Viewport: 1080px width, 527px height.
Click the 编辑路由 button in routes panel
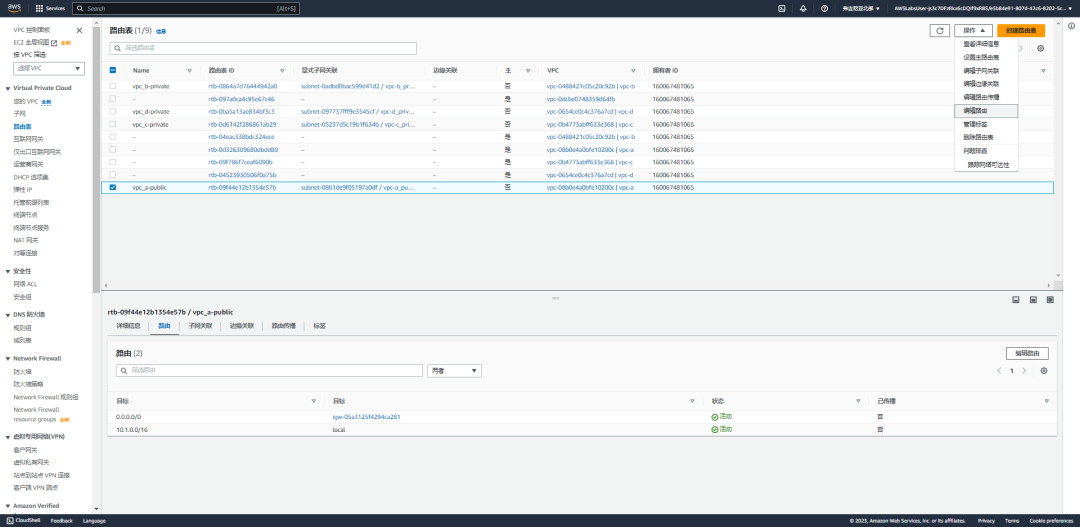pos(1027,353)
